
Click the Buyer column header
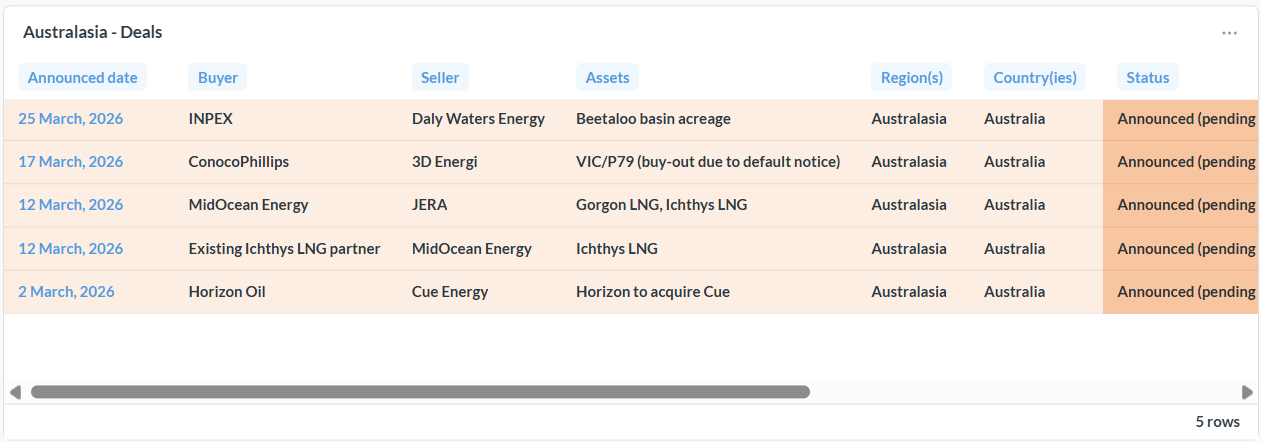(x=217, y=77)
